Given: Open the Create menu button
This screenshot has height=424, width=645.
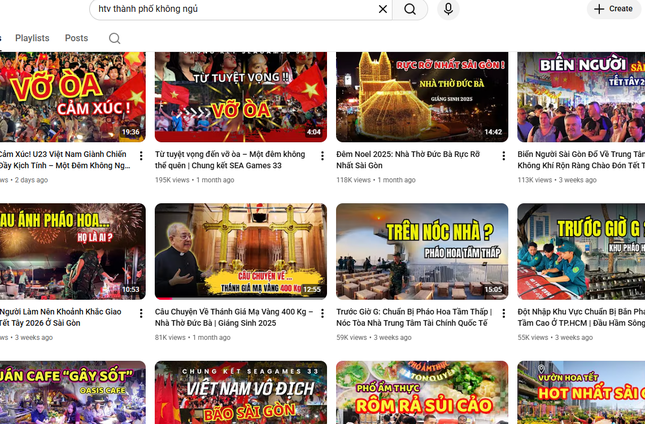Looking at the screenshot, I should point(613,9).
